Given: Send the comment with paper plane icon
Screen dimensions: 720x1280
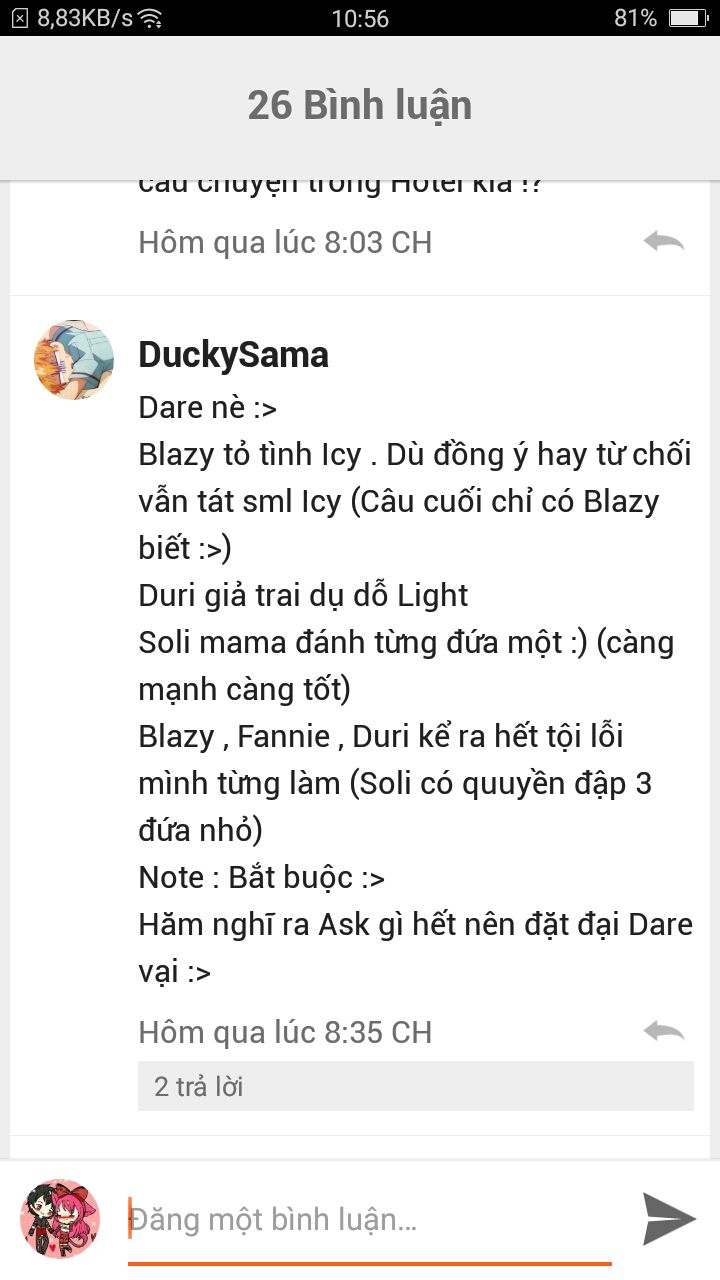Looking at the screenshot, I should tap(669, 1219).
